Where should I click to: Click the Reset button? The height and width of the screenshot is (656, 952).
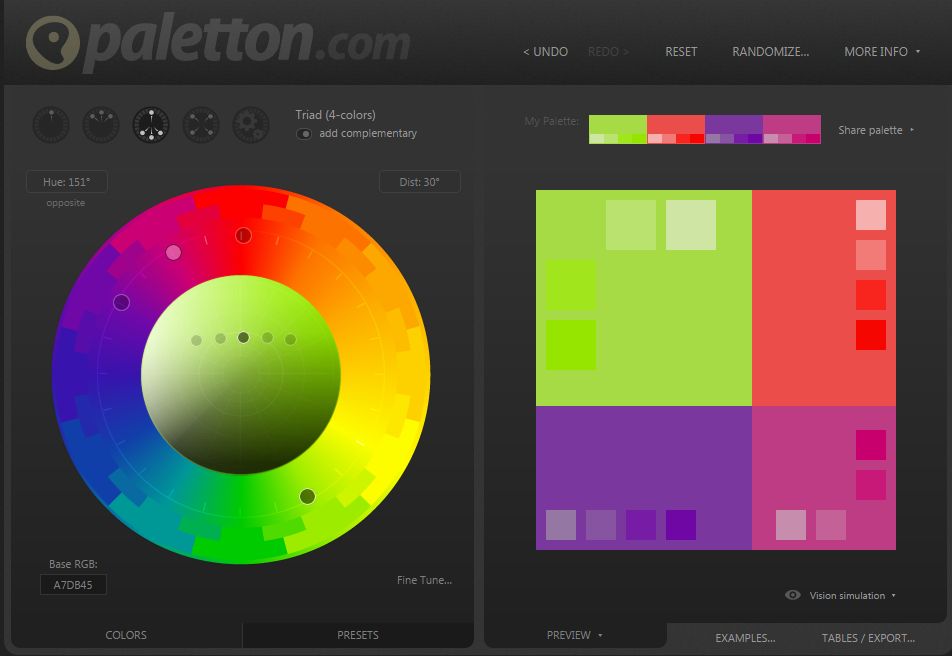681,52
